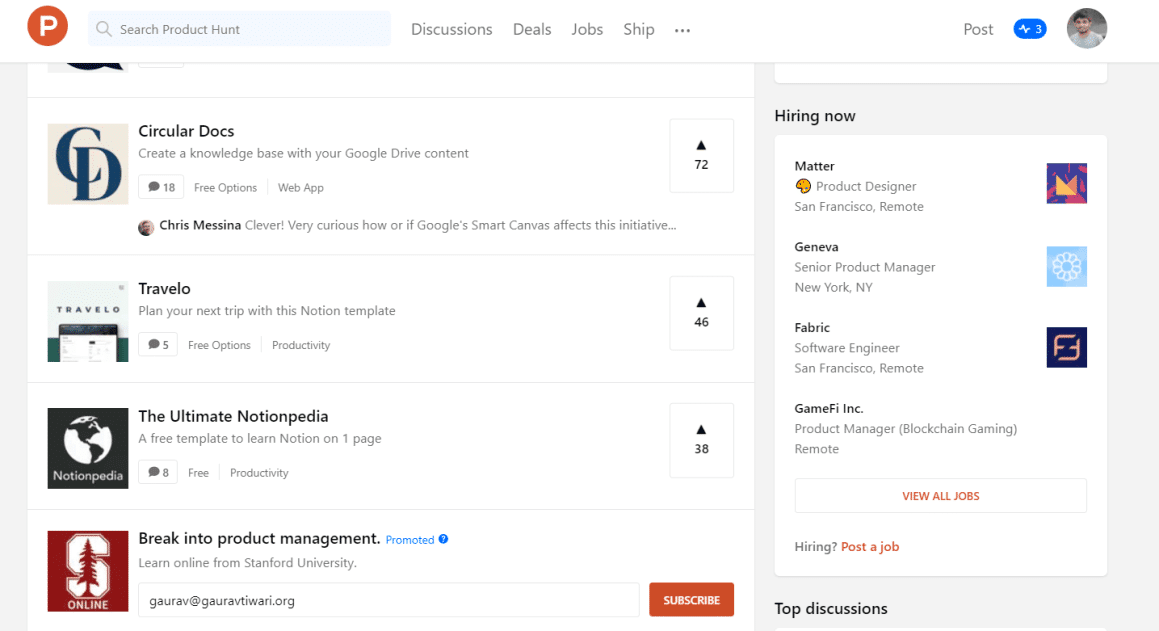Image resolution: width=1159 pixels, height=631 pixels.
Task: Open the Discussions section
Action: point(451,29)
